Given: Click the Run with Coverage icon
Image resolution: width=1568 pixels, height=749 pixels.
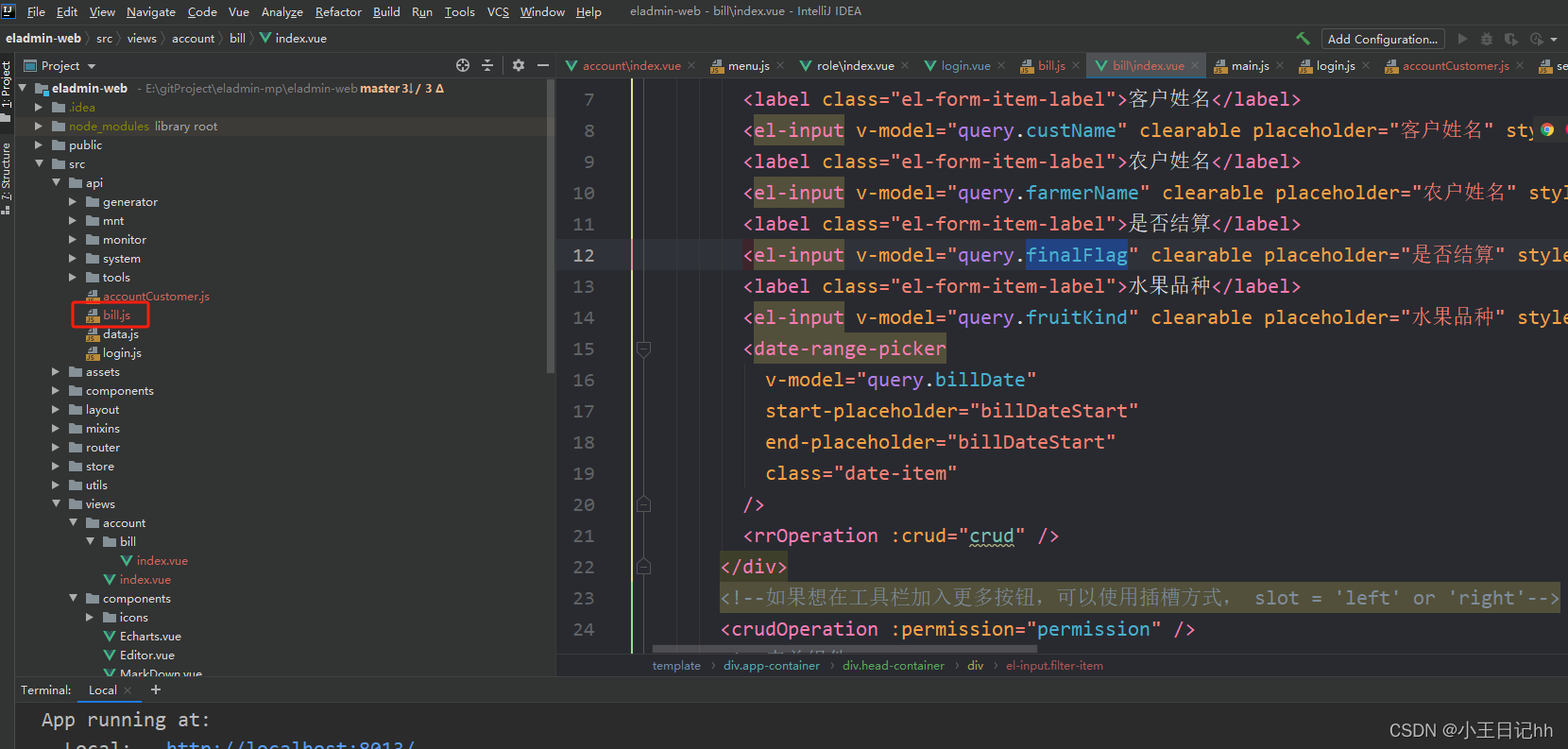Looking at the screenshot, I should pos(1511,39).
